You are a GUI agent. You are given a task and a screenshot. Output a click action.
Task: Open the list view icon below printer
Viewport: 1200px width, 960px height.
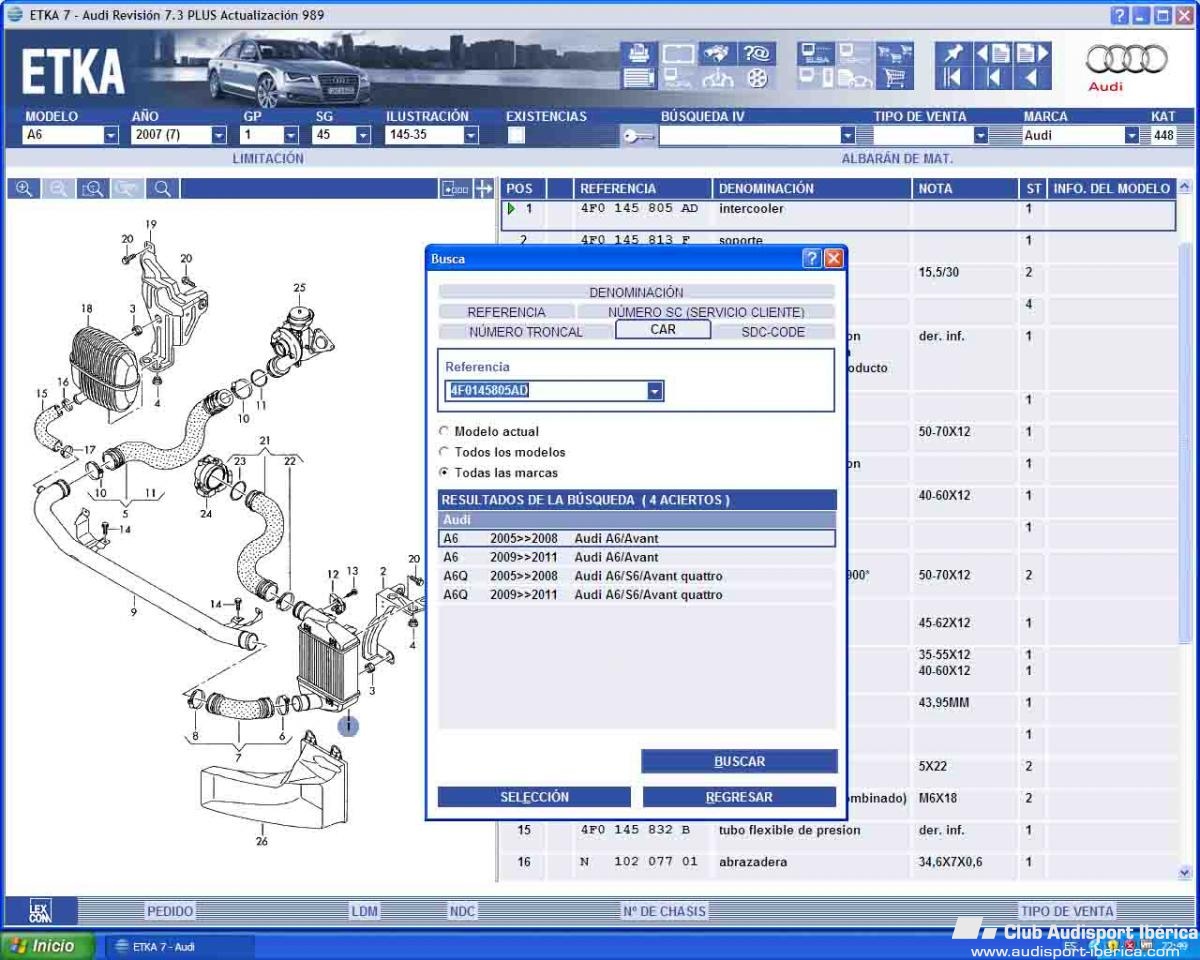[638, 78]
